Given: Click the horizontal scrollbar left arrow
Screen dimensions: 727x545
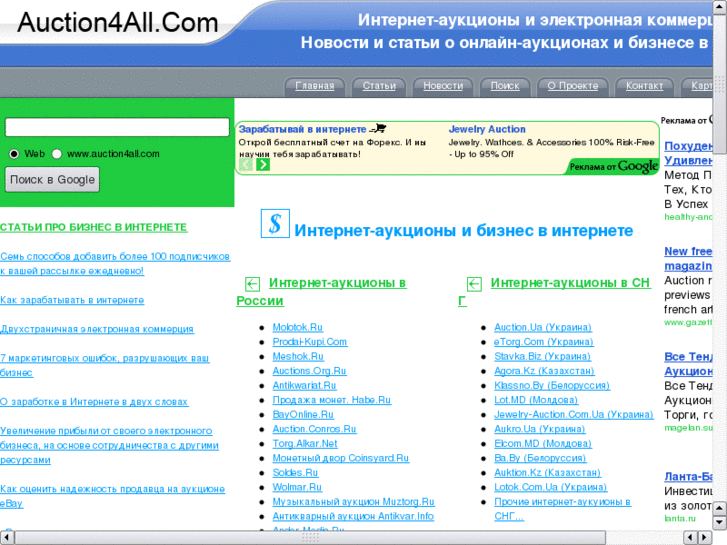Looking at the screenshot, I should click(x=6, y=537).
